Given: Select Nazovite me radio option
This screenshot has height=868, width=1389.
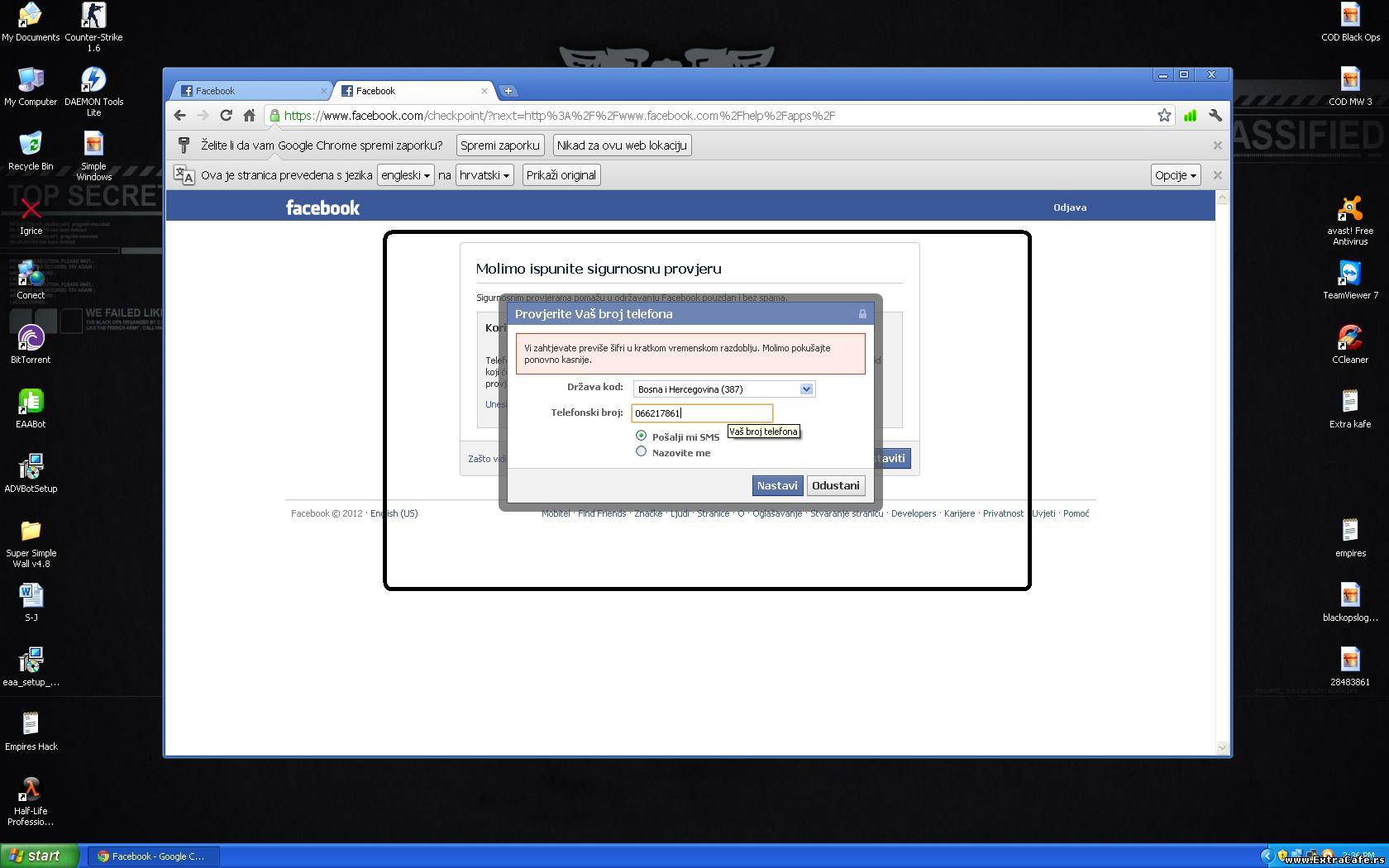Looking at the screenshot, I should tap(641, 451).
